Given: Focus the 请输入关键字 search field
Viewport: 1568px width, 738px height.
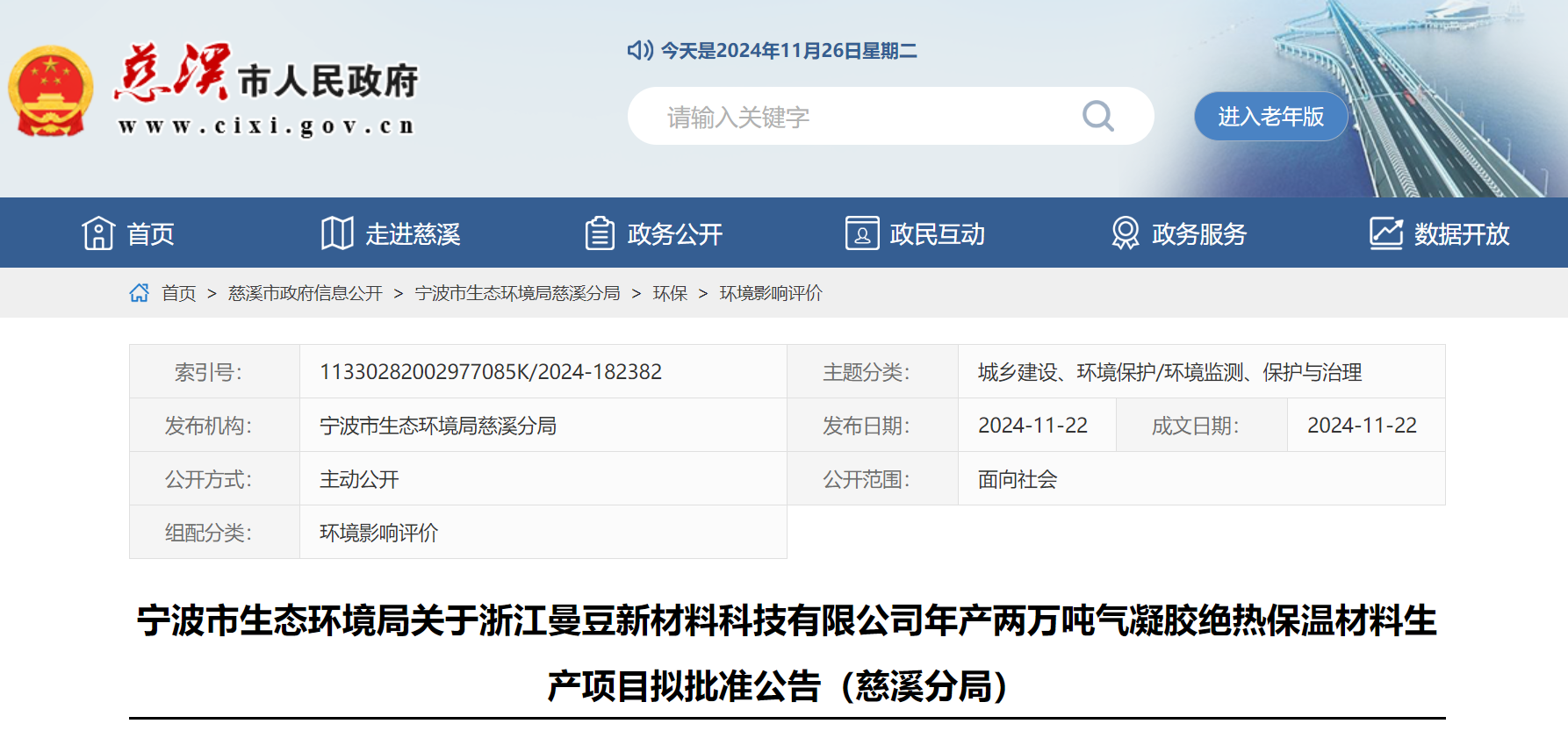Looking at the screenshot, I should pyautogui.click(x=860, y=117).
